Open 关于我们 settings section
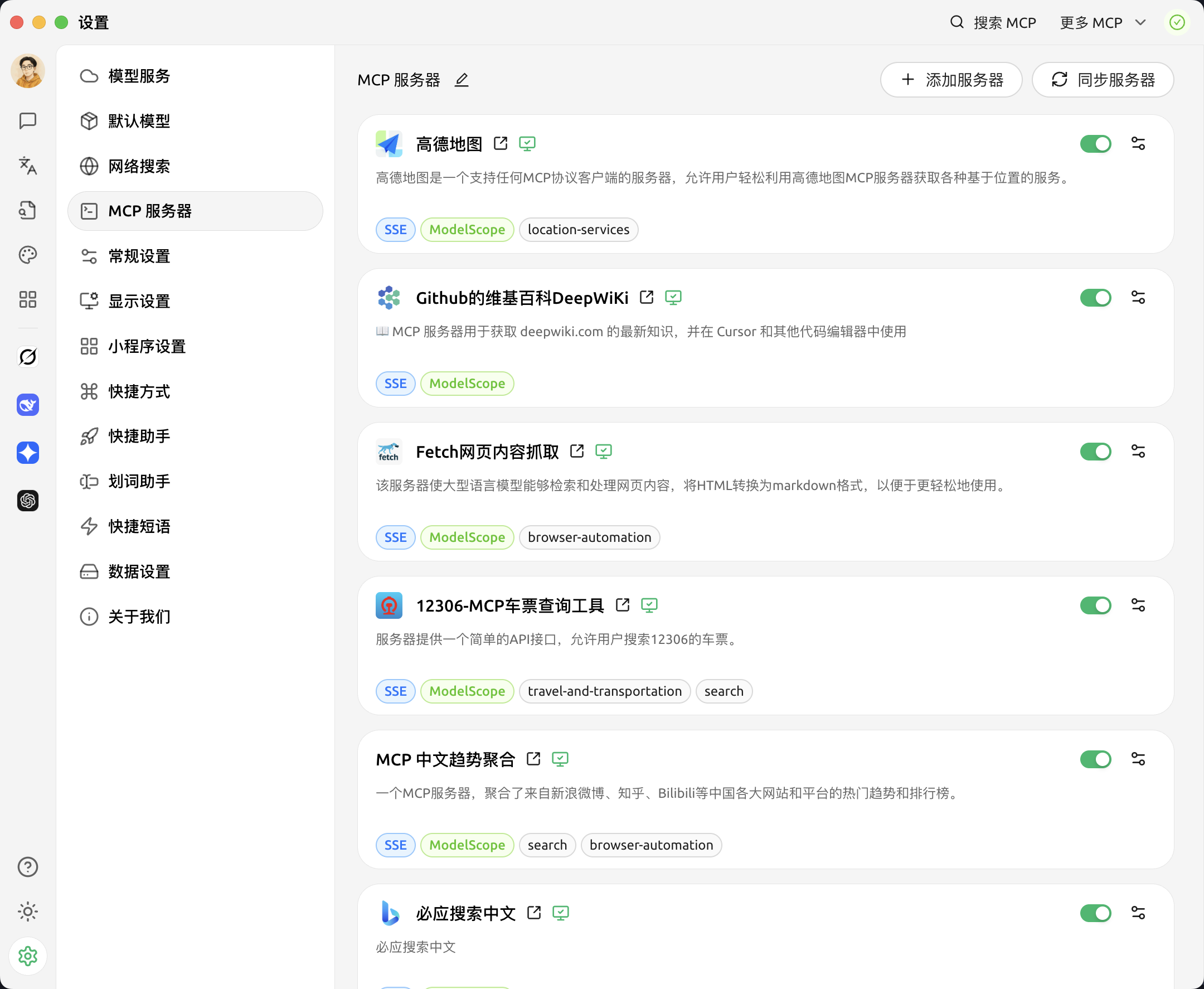1204x989 pixels. (x=195, y=616)
